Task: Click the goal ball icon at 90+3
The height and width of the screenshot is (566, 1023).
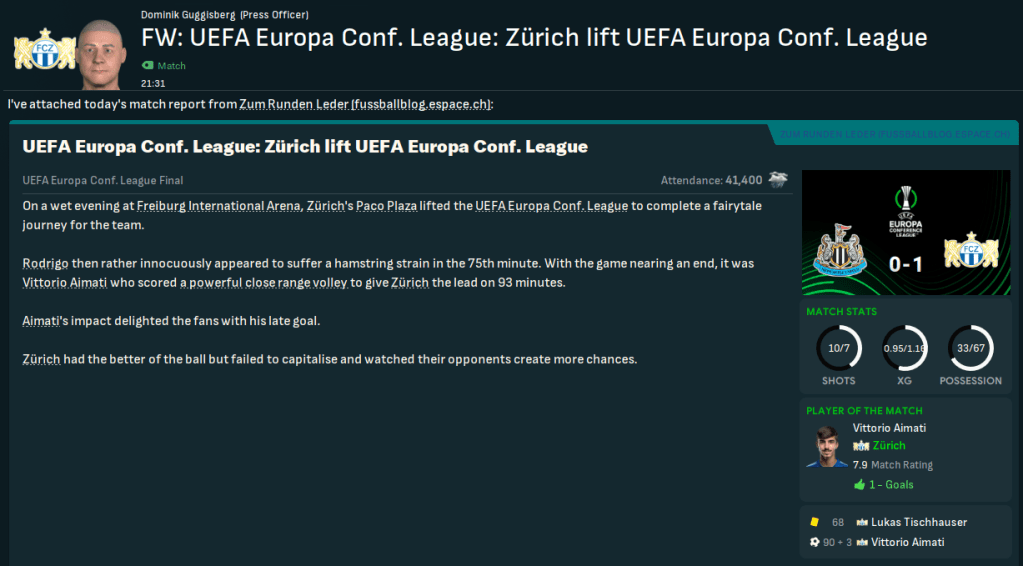Action: [815, 542]
